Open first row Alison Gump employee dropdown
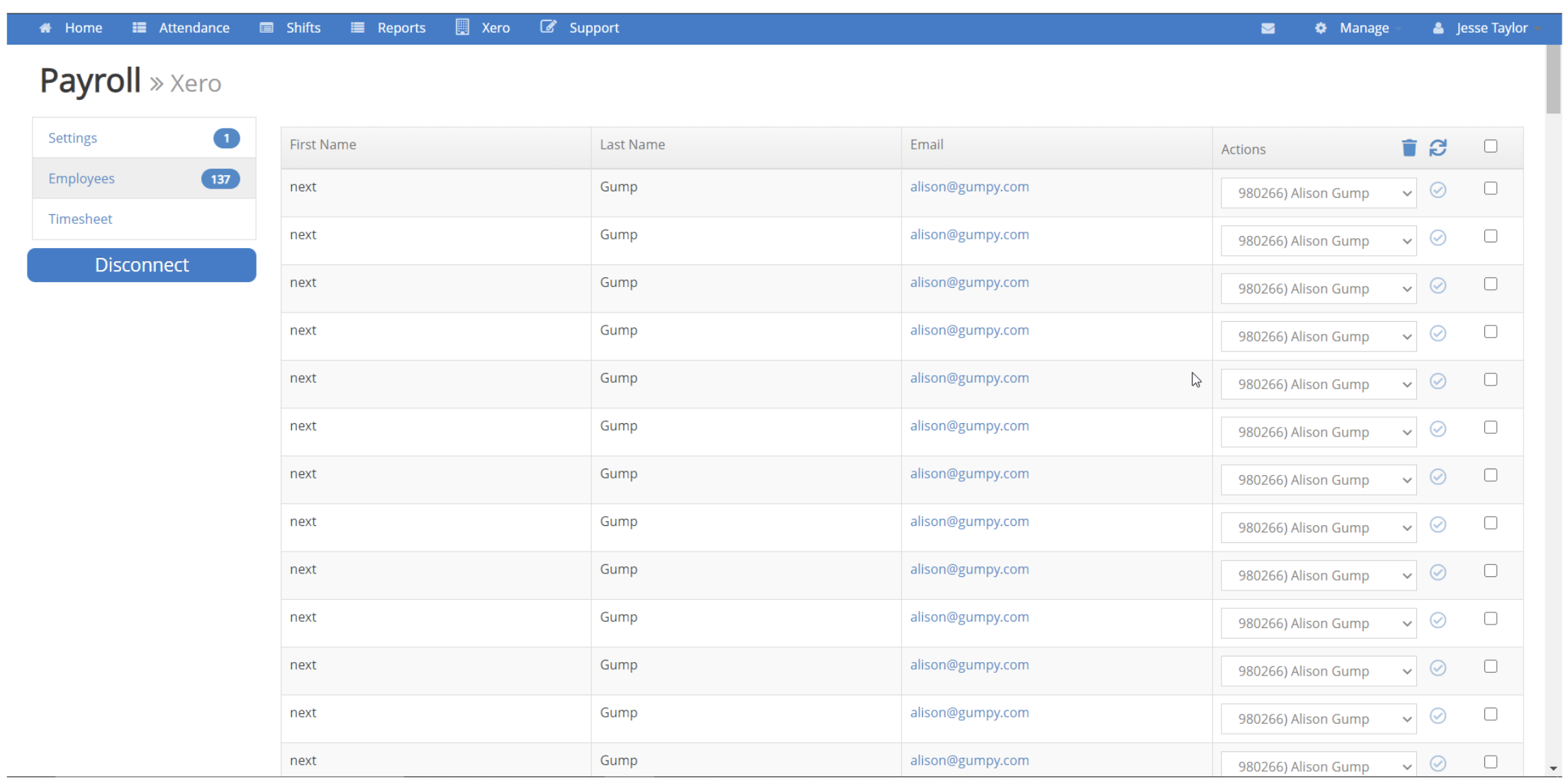The width and height of the screenshot is (1568, 784). click(1318, 193)
